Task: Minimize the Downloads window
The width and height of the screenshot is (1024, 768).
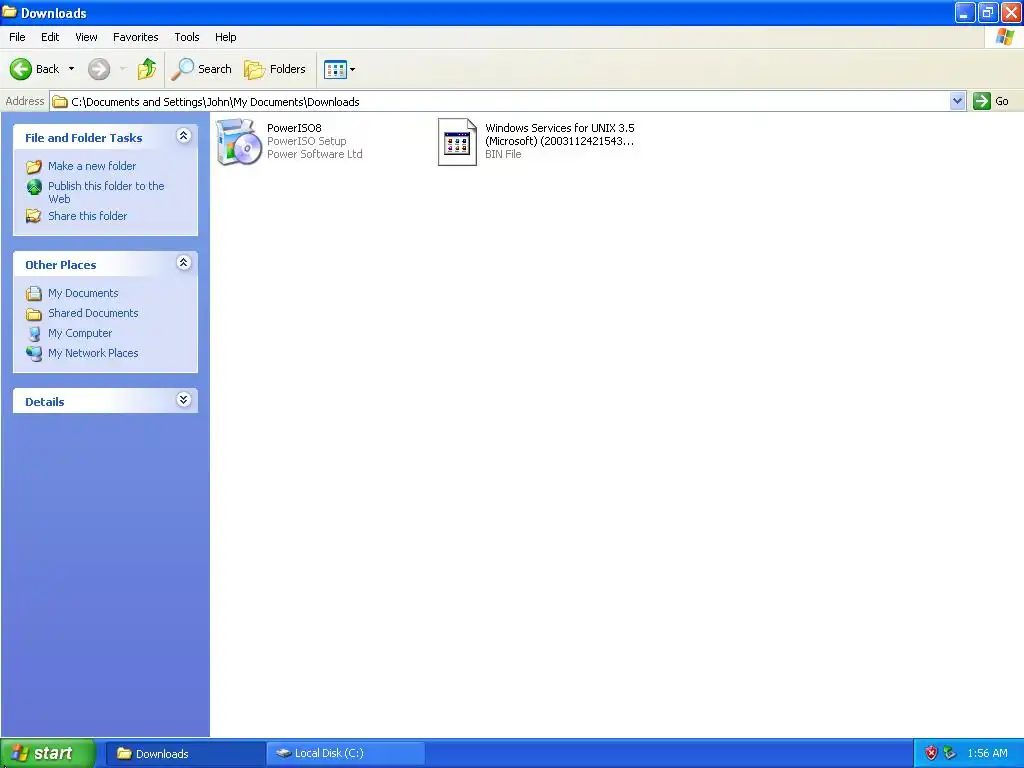Action: pyautogui.click(x=965, y=12)
